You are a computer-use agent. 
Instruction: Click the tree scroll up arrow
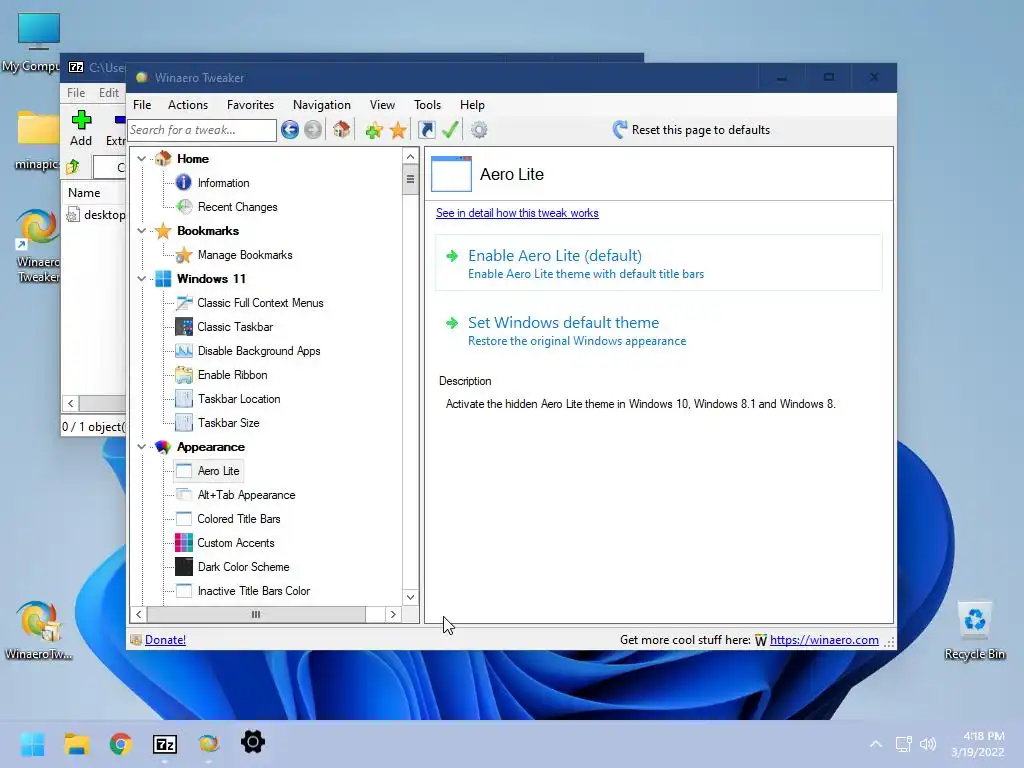[x=410, y=157]
